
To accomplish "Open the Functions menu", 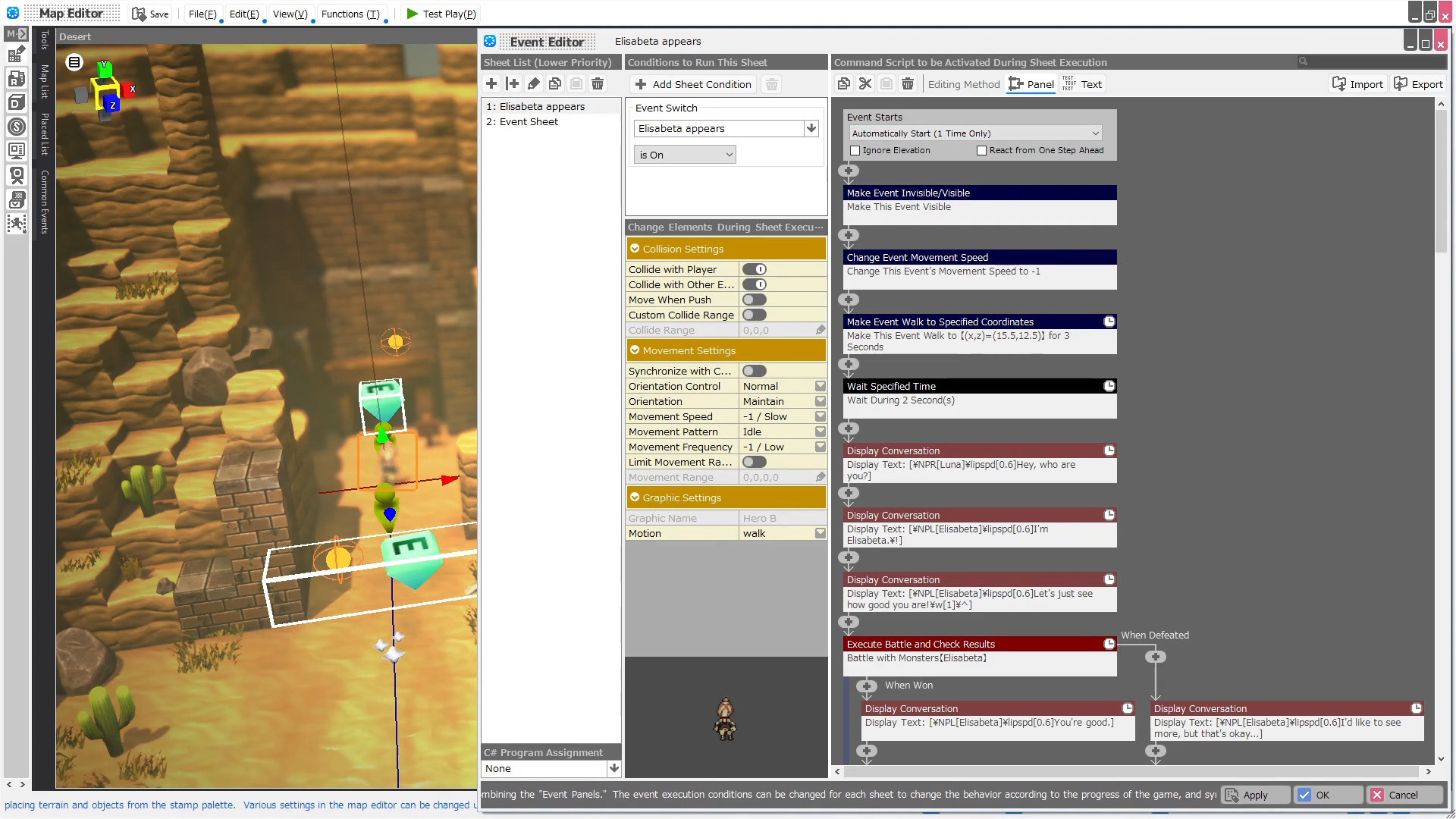I will click(350, 14).
